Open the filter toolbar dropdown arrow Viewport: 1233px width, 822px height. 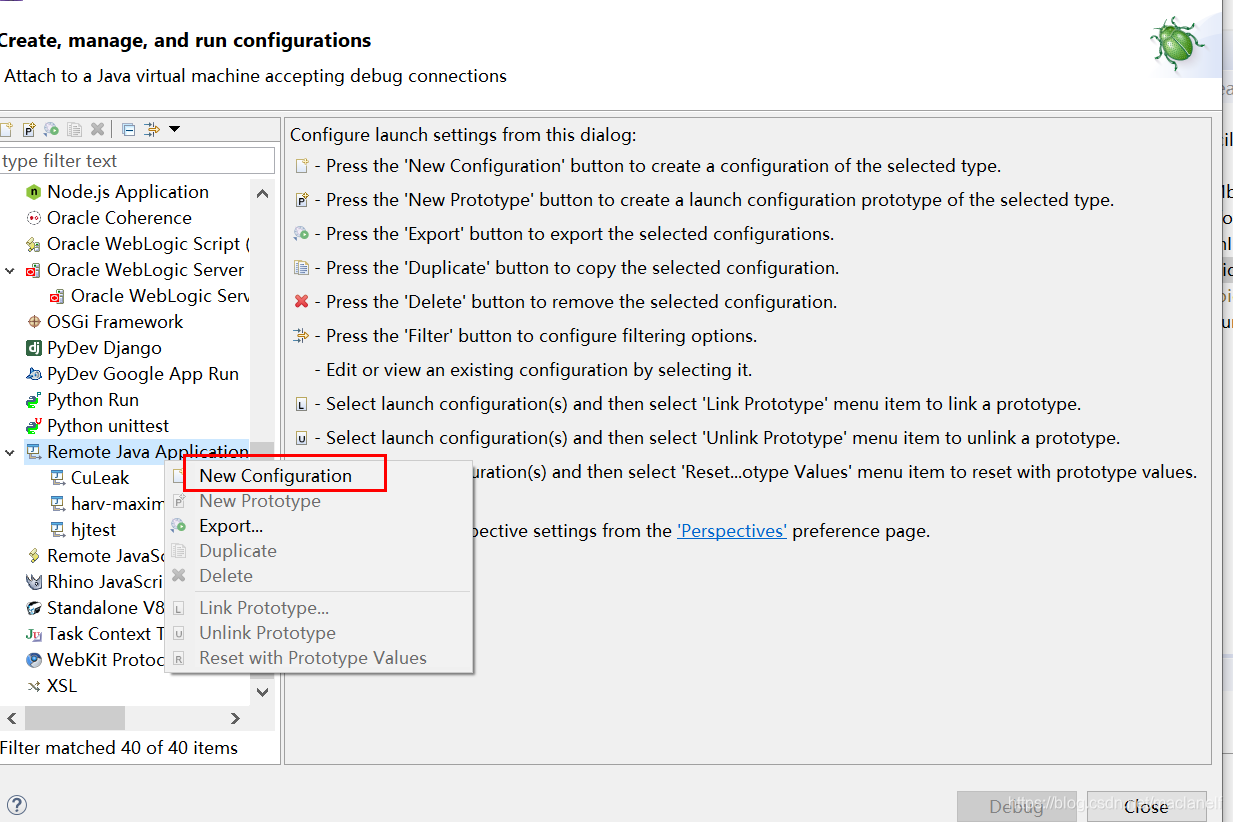click(x=174, y=129)
